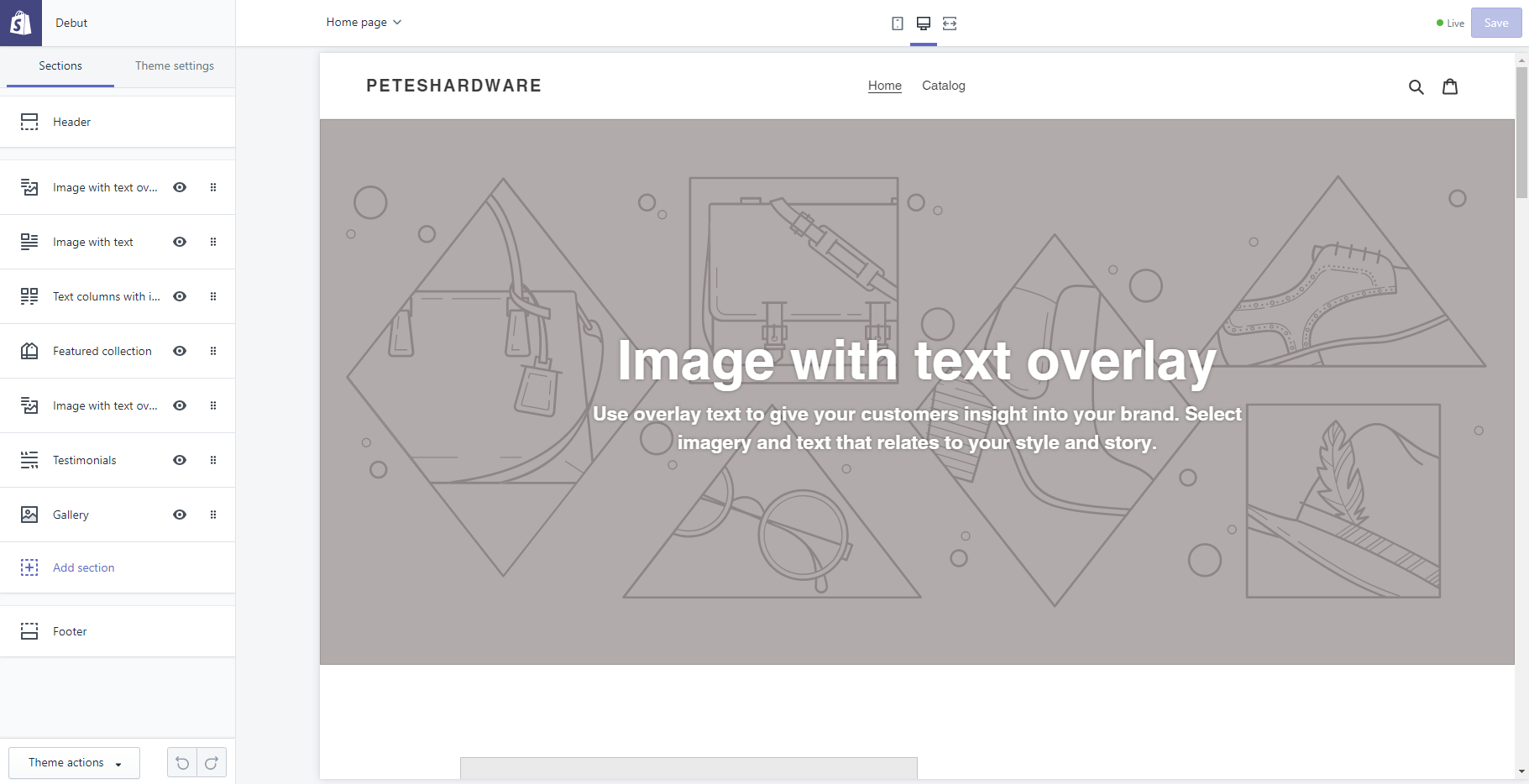The height and width of the screenshot is (784, 1529).
Task: Click the search icon in the storefront header
Action: point(1416,86)
